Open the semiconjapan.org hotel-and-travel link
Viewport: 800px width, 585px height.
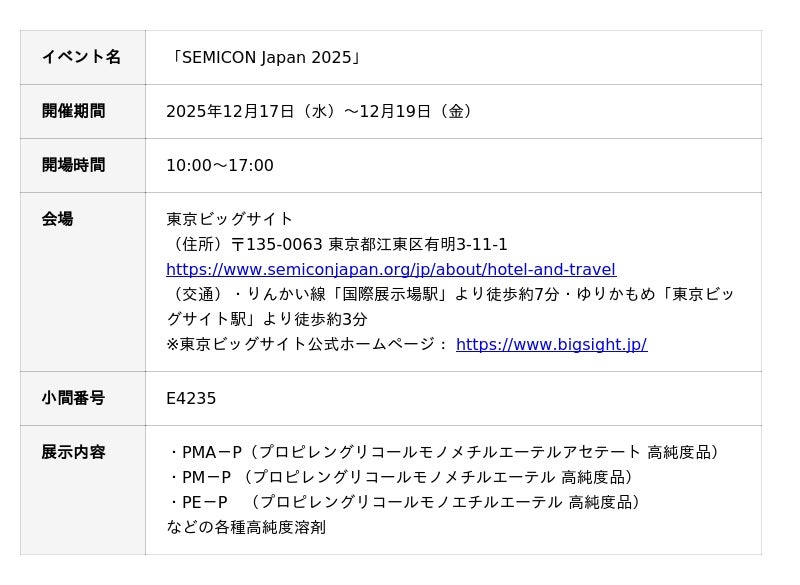click(390, 269)
